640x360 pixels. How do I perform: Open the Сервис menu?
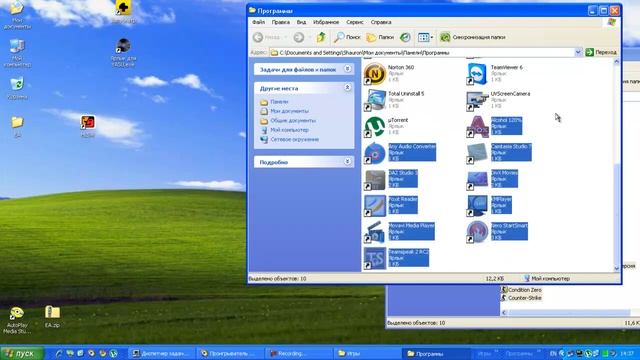point(355,22)
